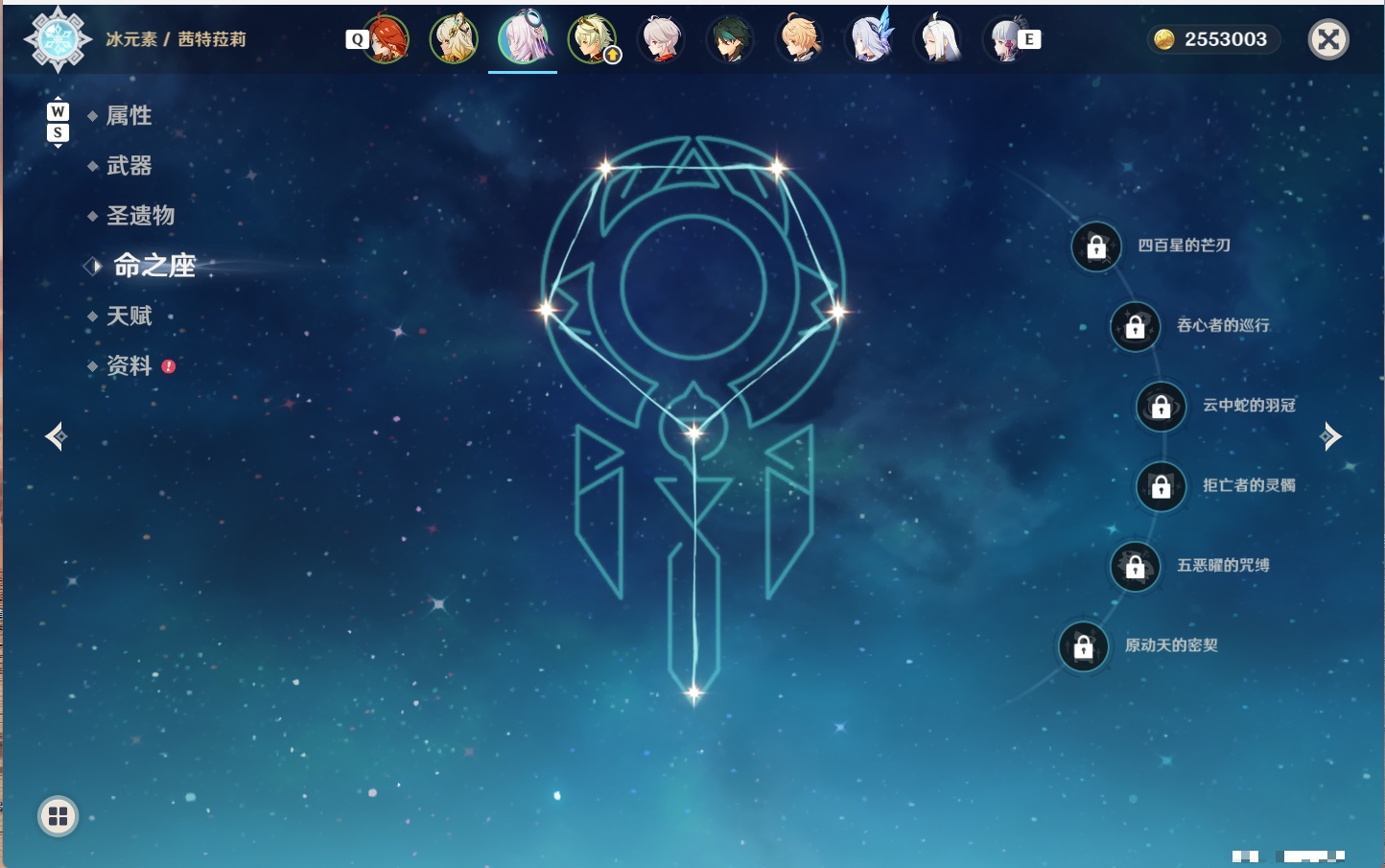Screen dimensions: 1385x868
Task: Switch to the 天赋 talents tab
Action: click(x=129, y=316)
